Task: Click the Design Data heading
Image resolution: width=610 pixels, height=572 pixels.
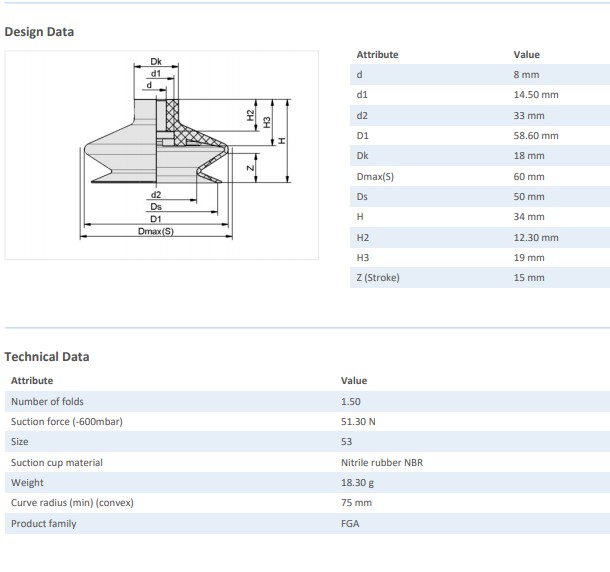Action: tap(39, 31)
